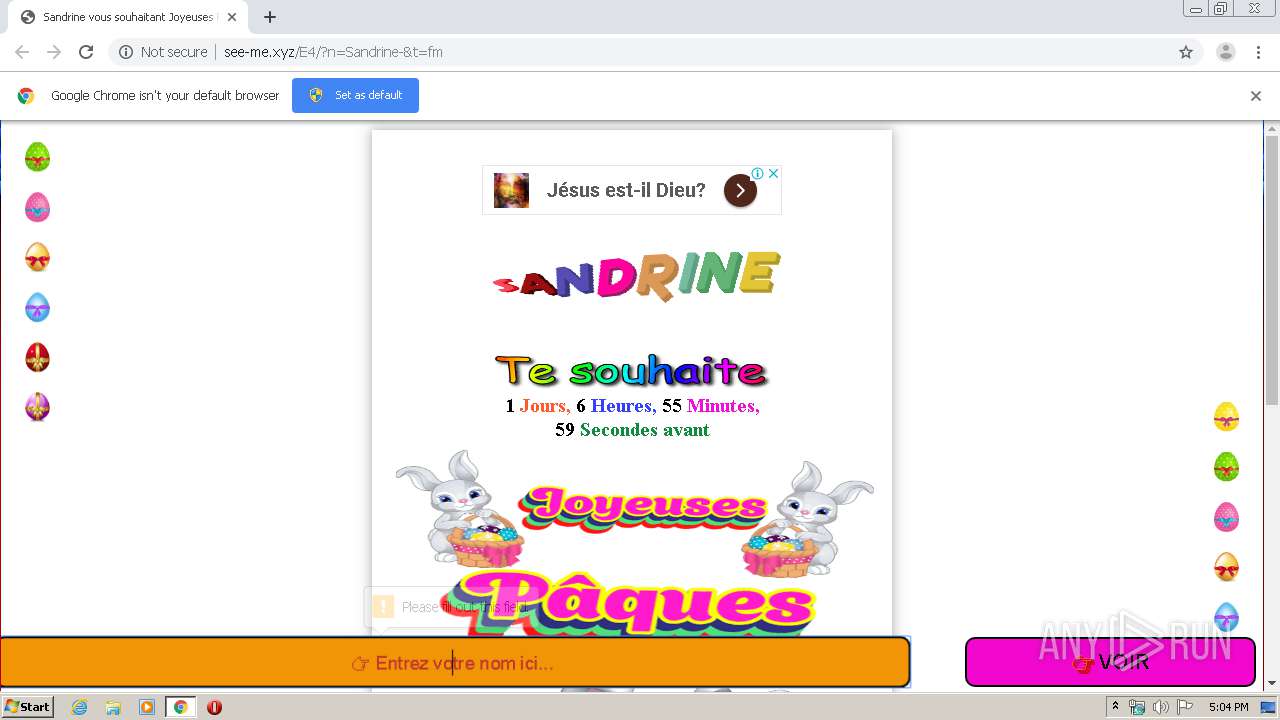Click the green Easter egg at left
The width and height of the screenshot is (1280, 720).
[37, 157]
